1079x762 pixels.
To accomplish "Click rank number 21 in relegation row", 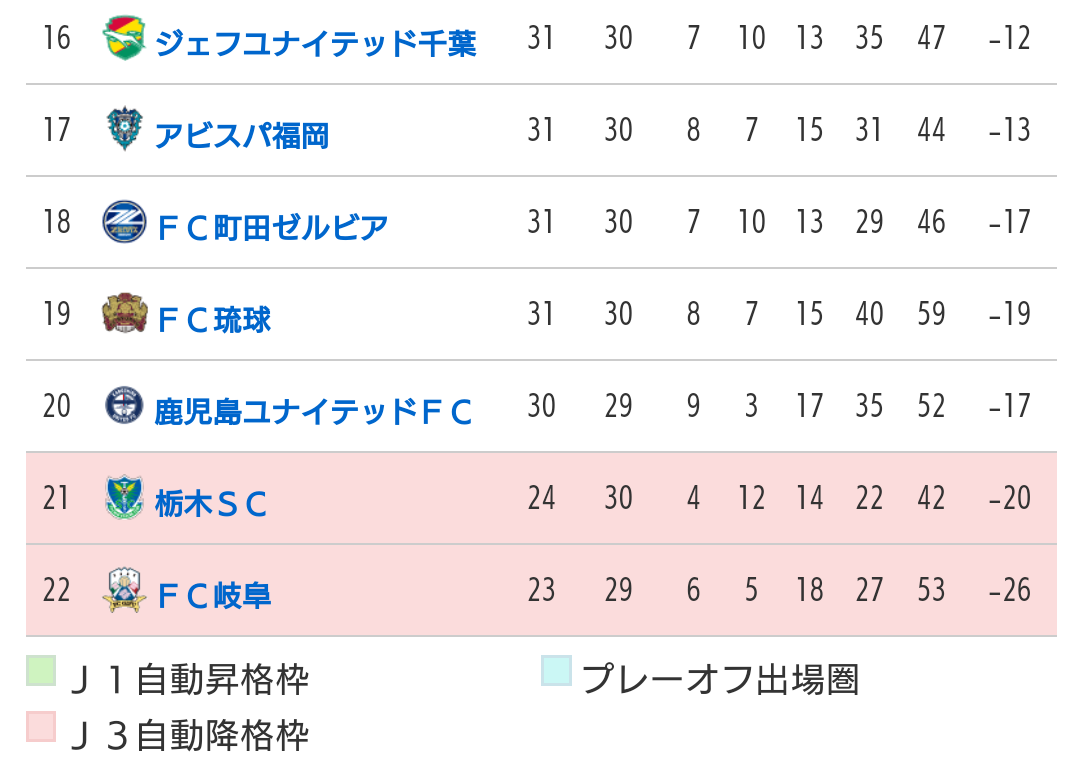I will point(56,498).
